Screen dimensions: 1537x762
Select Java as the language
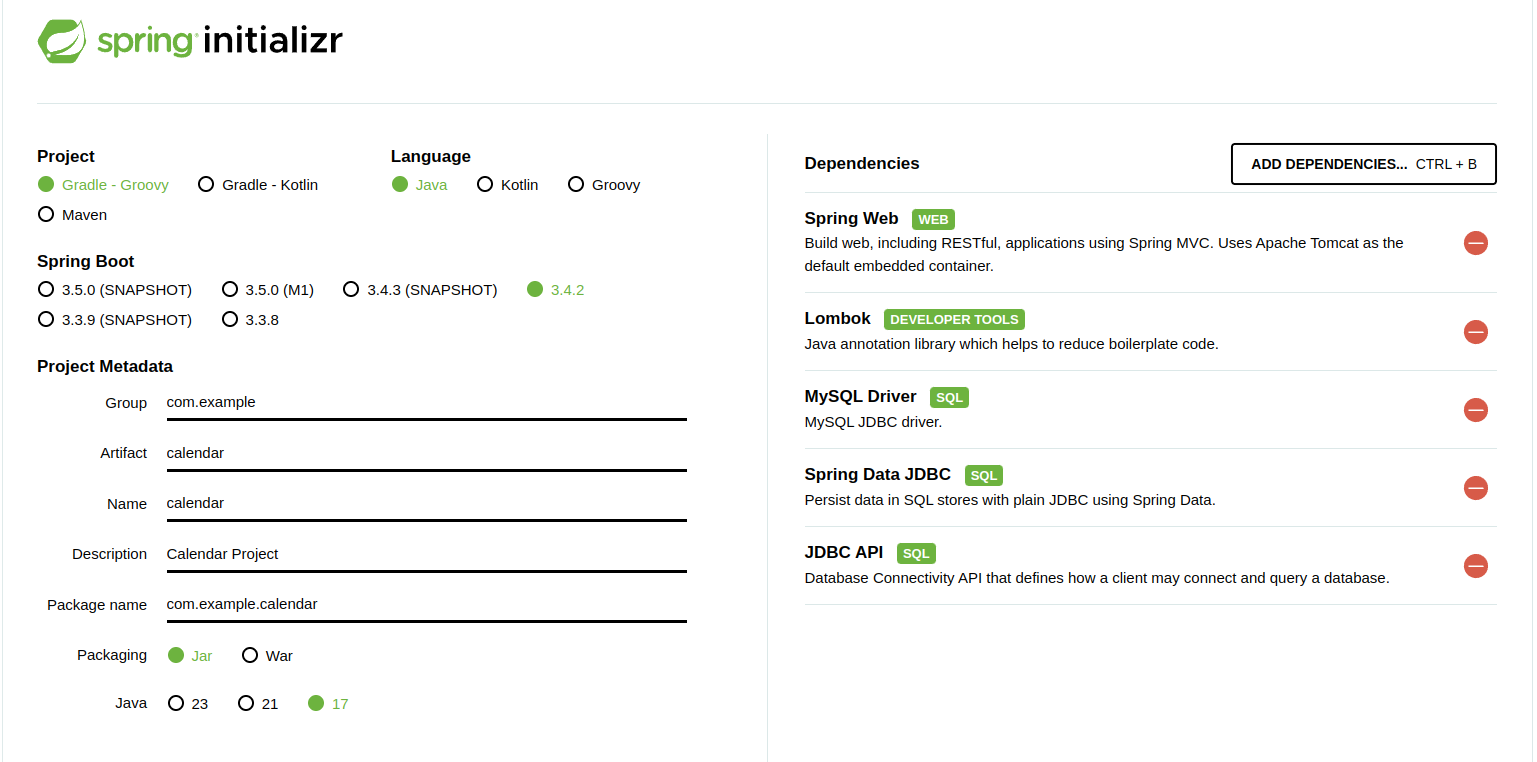click(420, 184)
